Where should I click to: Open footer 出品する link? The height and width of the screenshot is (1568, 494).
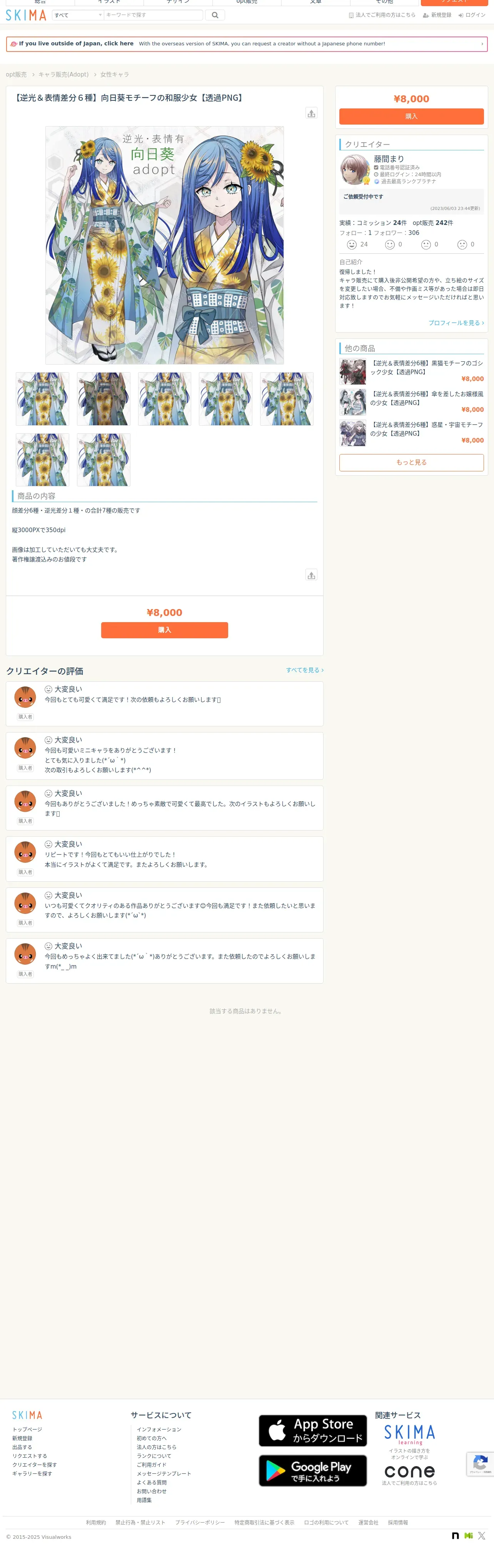pyautogui.click(x=22, y=1448)
